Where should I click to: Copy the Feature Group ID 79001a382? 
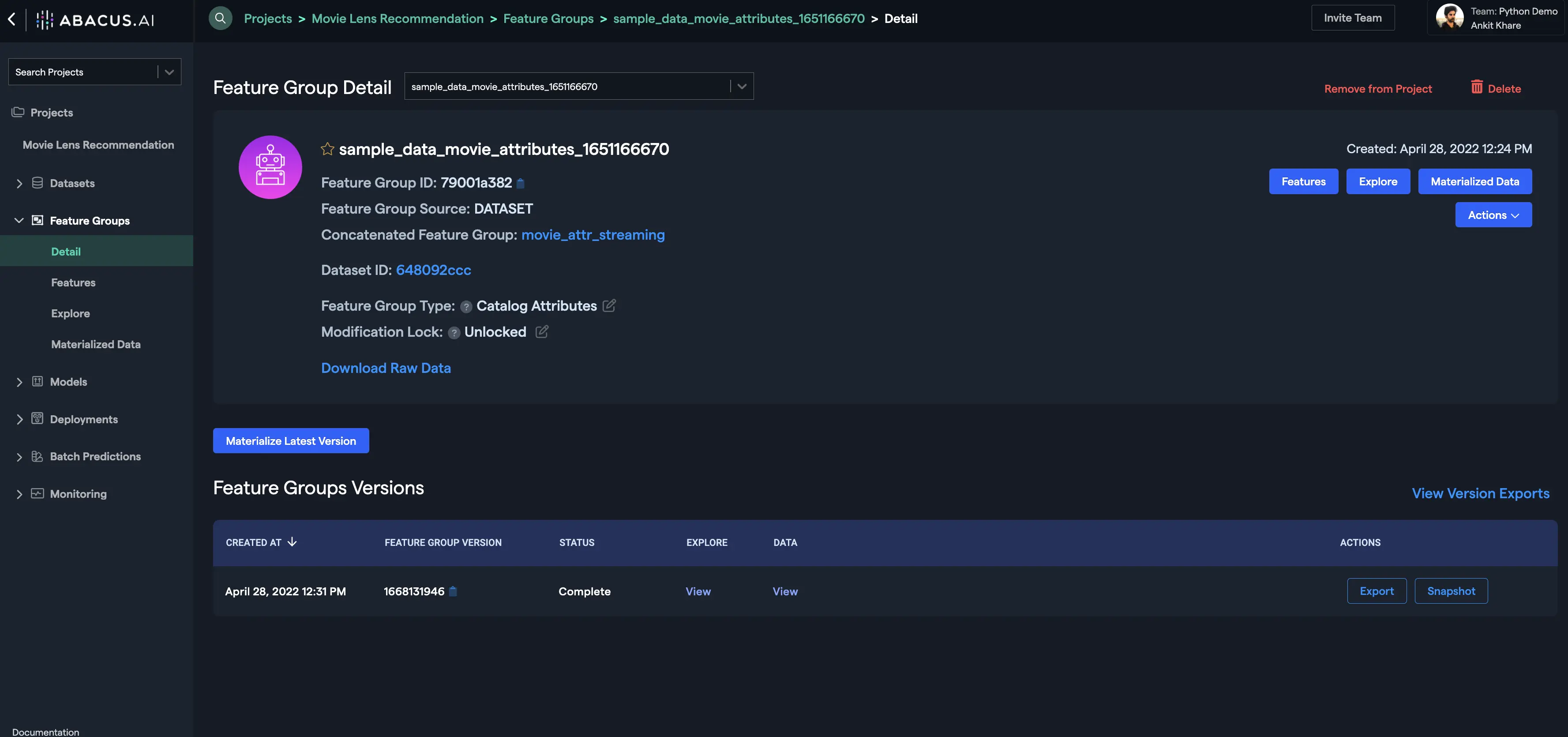521,183
